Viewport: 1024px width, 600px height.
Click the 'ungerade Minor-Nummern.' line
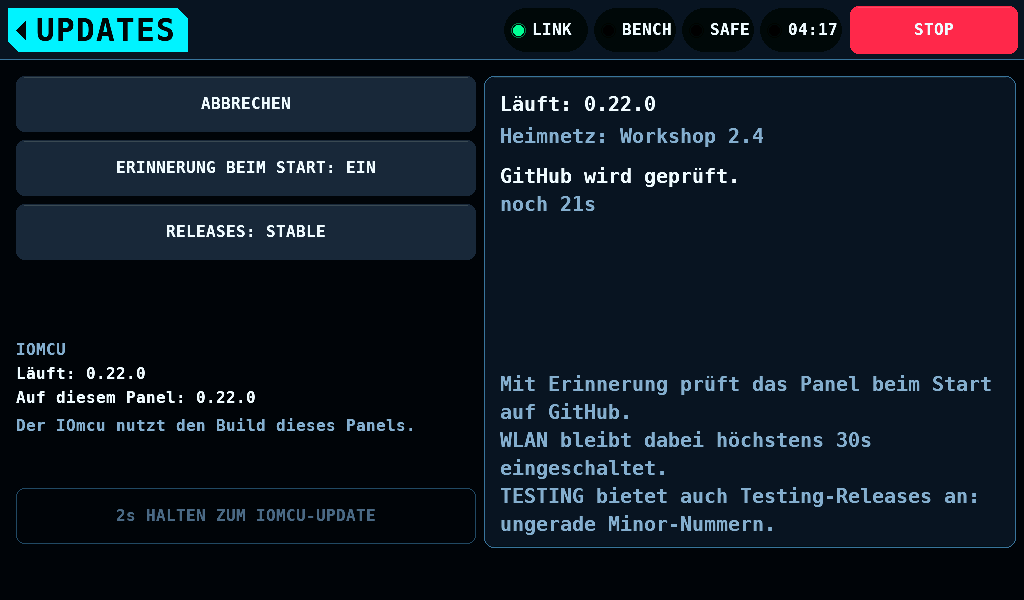pos(637,524)
